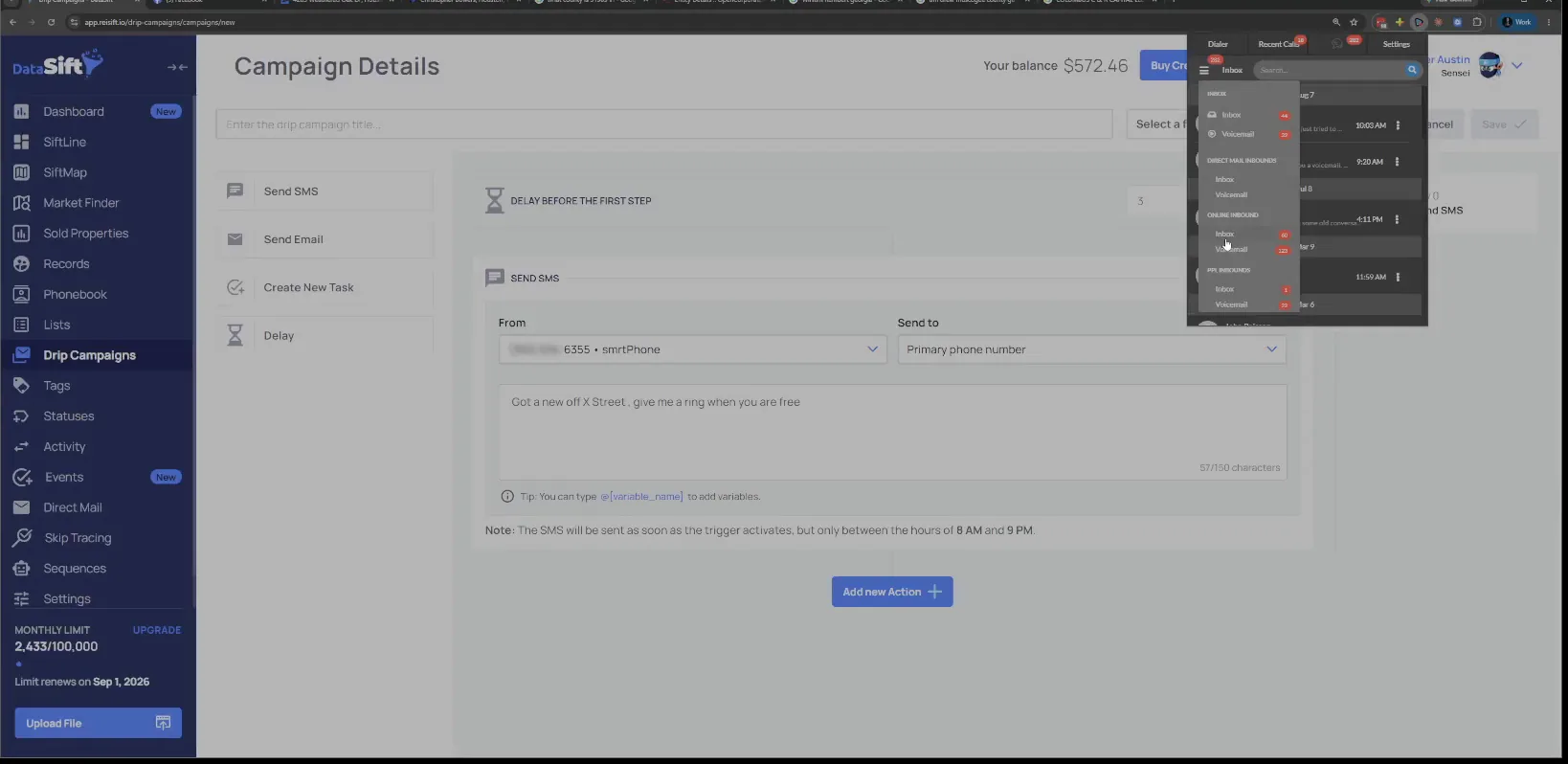Expand the From phone number dropdown
The height and width of the screenshot is (764, 1568).
[872, 349]
